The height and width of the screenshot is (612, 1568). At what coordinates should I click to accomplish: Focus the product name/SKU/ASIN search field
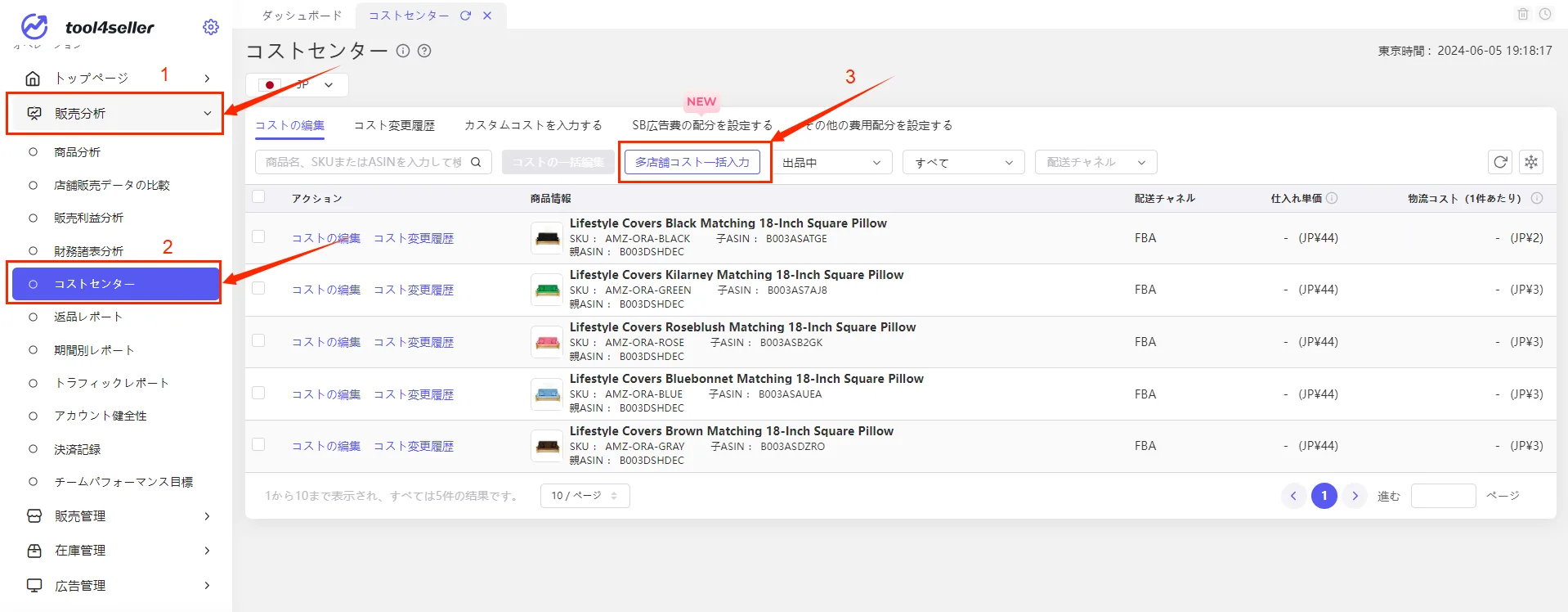[x=374, y=162]
